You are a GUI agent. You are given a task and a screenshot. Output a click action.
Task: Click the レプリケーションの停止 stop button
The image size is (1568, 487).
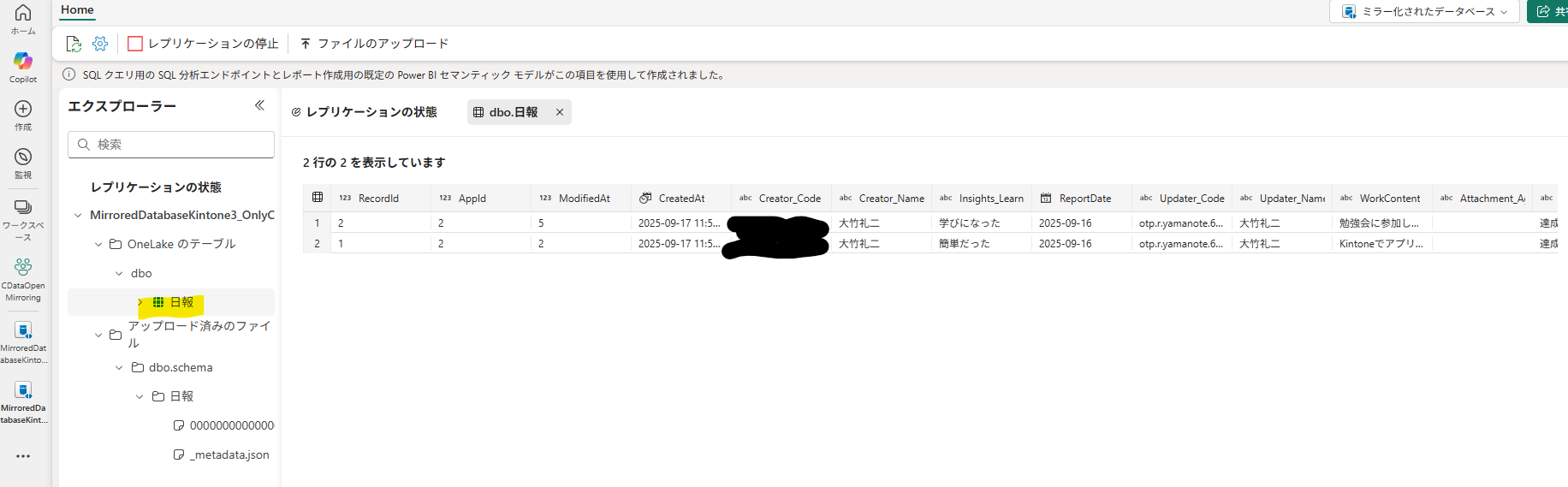tap(203, 44)
